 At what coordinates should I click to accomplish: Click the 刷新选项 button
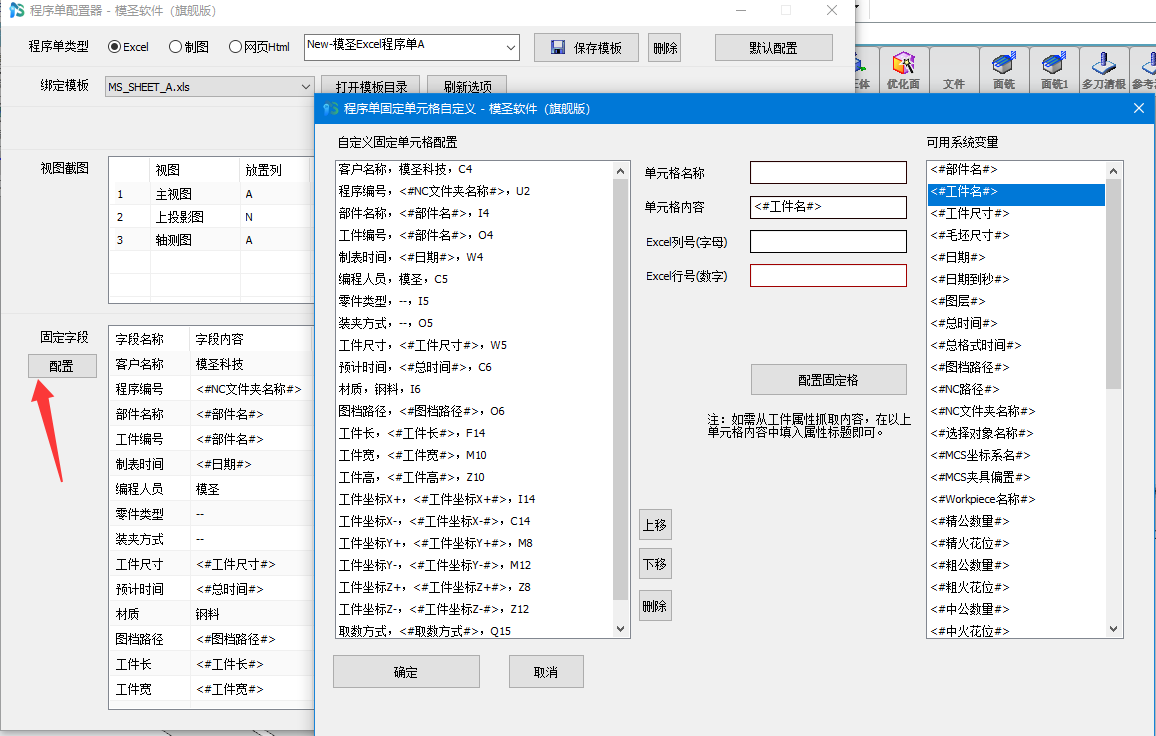[467, 87]
